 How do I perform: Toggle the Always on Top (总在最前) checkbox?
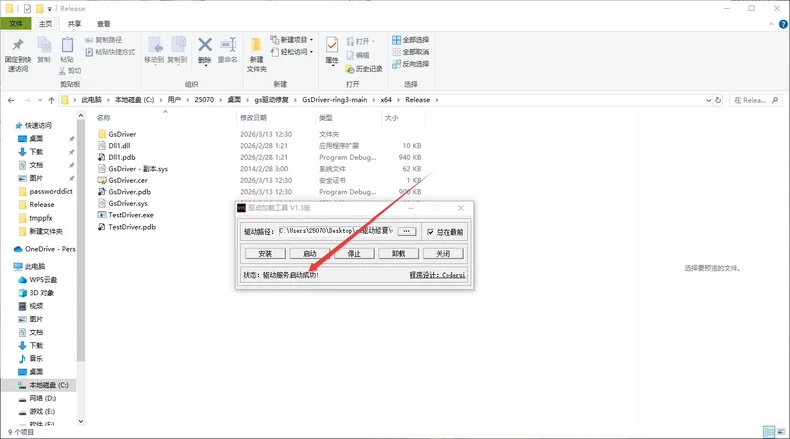[x=430, y=232]
